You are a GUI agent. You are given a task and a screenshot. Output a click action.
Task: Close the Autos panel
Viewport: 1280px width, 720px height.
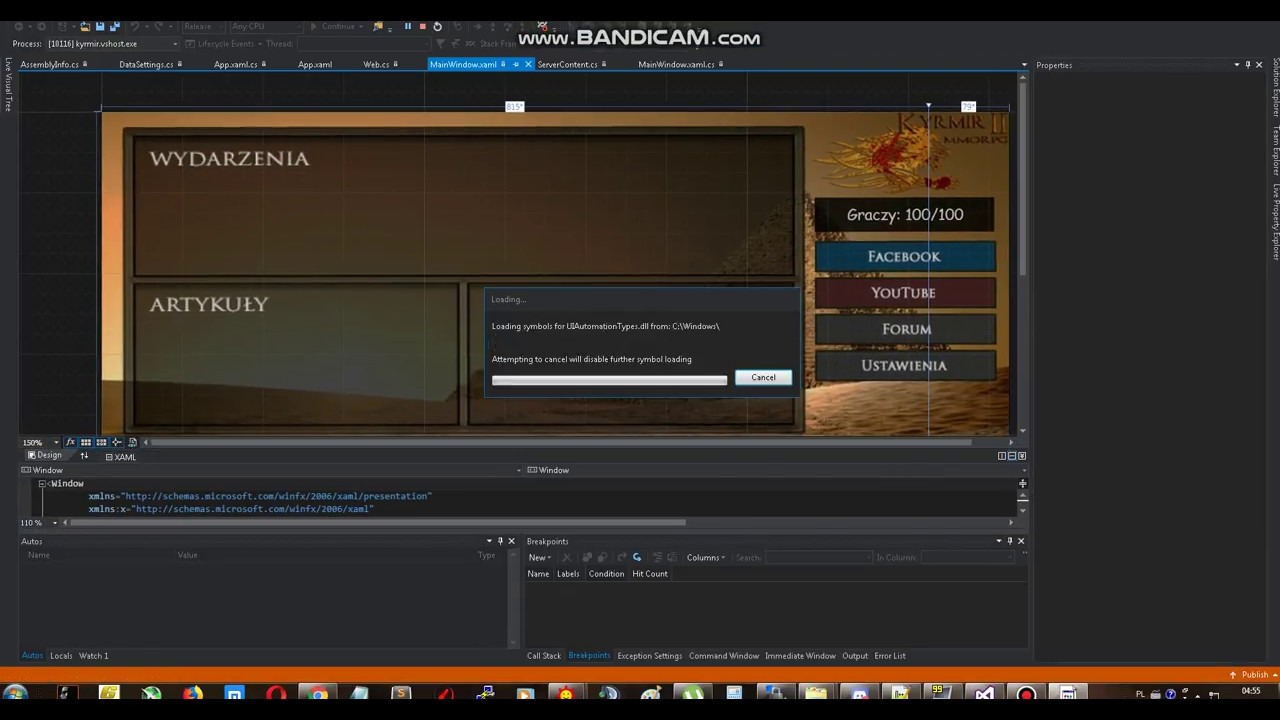click(512, 541)
